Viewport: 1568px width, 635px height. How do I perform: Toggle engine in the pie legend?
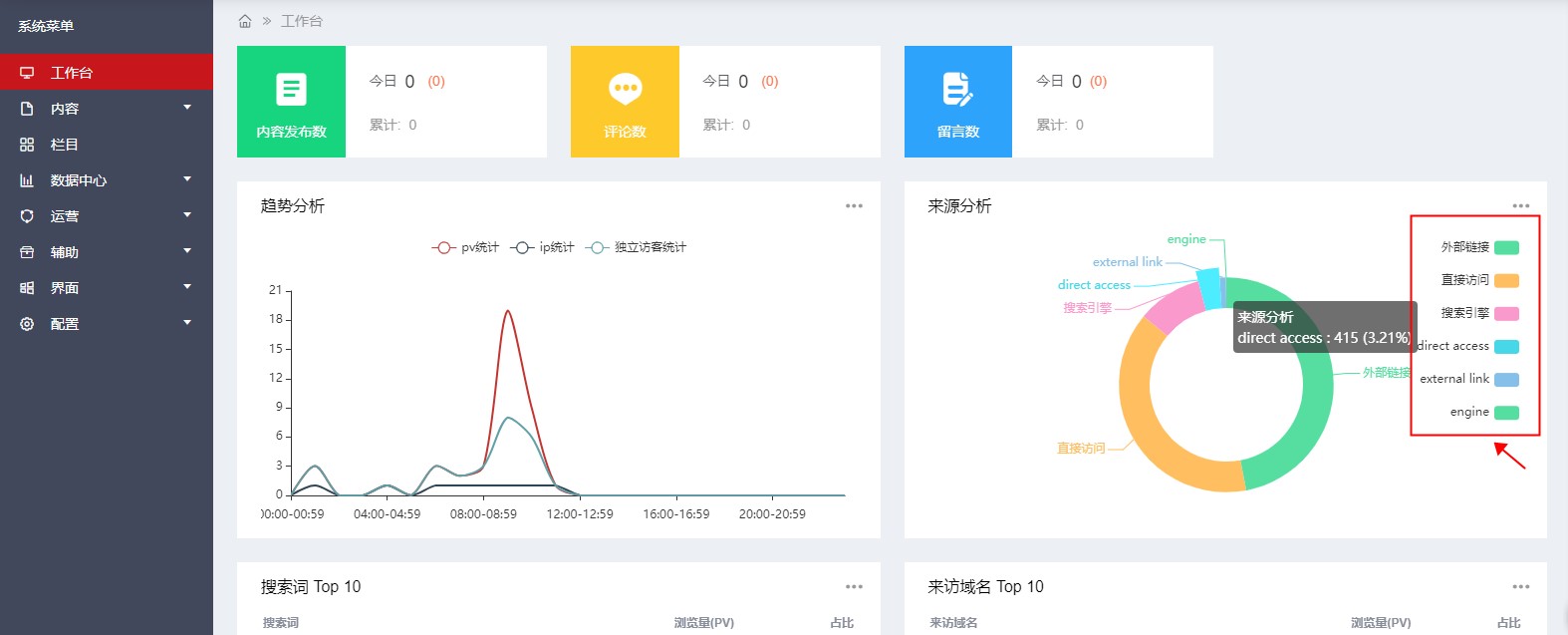[1484, 412]
